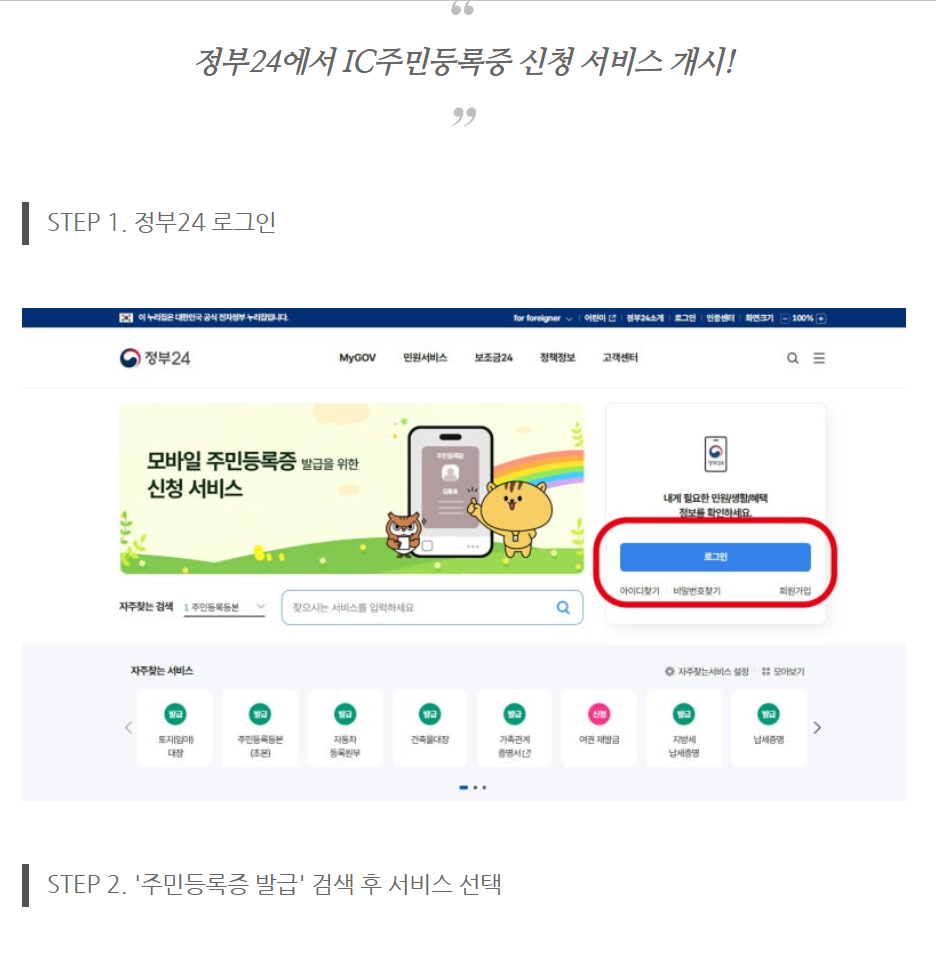Show previous services with left chevron
The image size is (936, 966).
point(128,728)
